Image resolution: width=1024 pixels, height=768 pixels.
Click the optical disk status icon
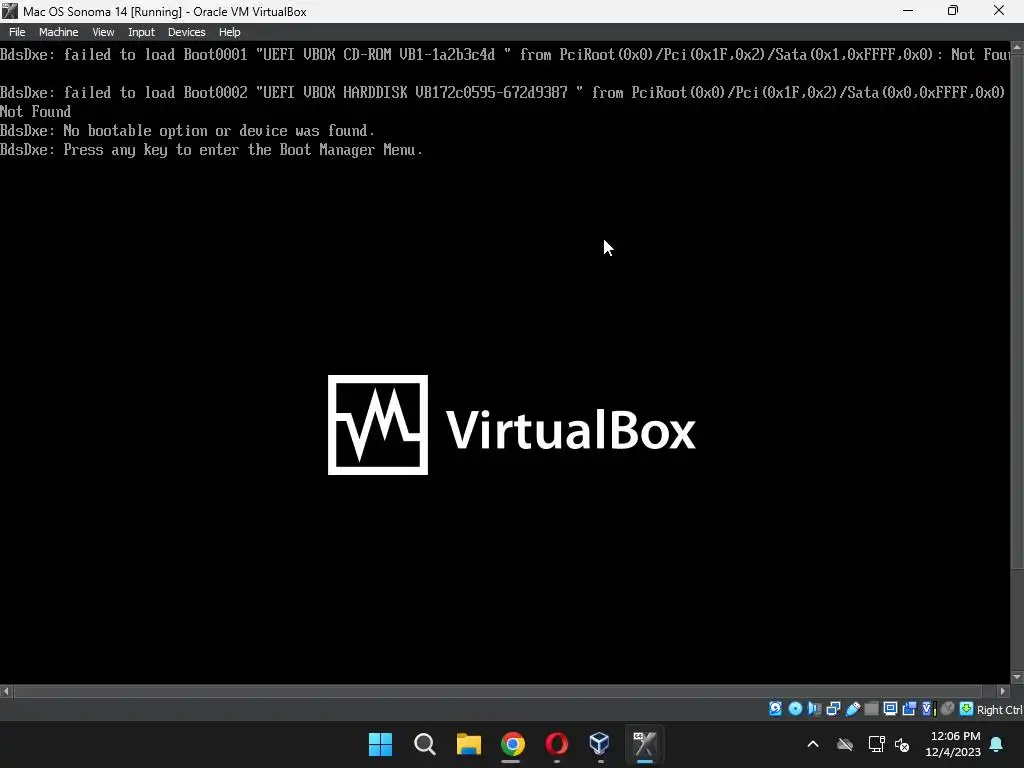click(x=795, y=709)
